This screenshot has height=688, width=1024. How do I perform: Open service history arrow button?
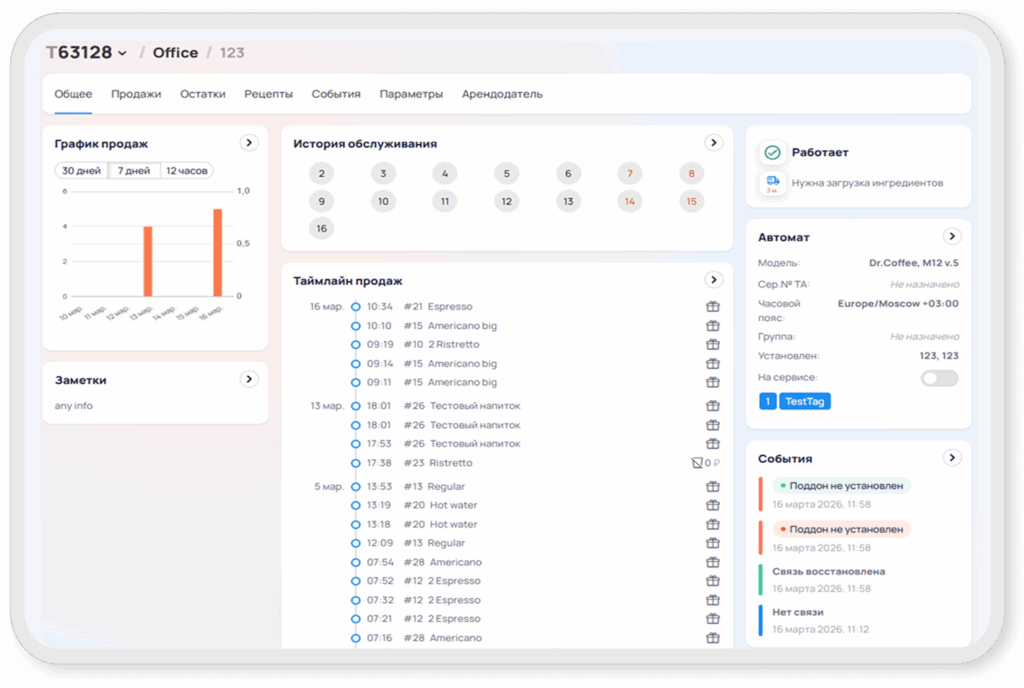point(713,143)
